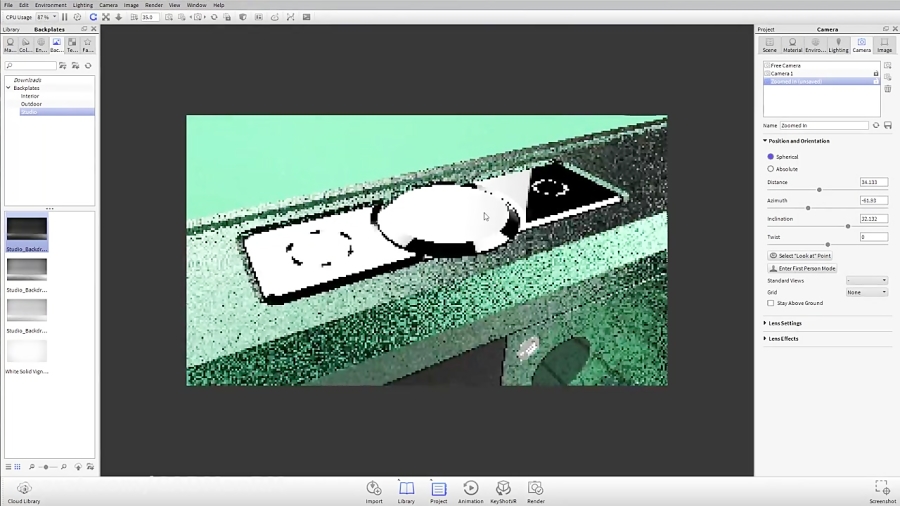Image resolution: width=900 pixels, height=506 pixels.
Task: Open KeyShotXR from the bottom toolbar
Action: (x=503, y=490)
